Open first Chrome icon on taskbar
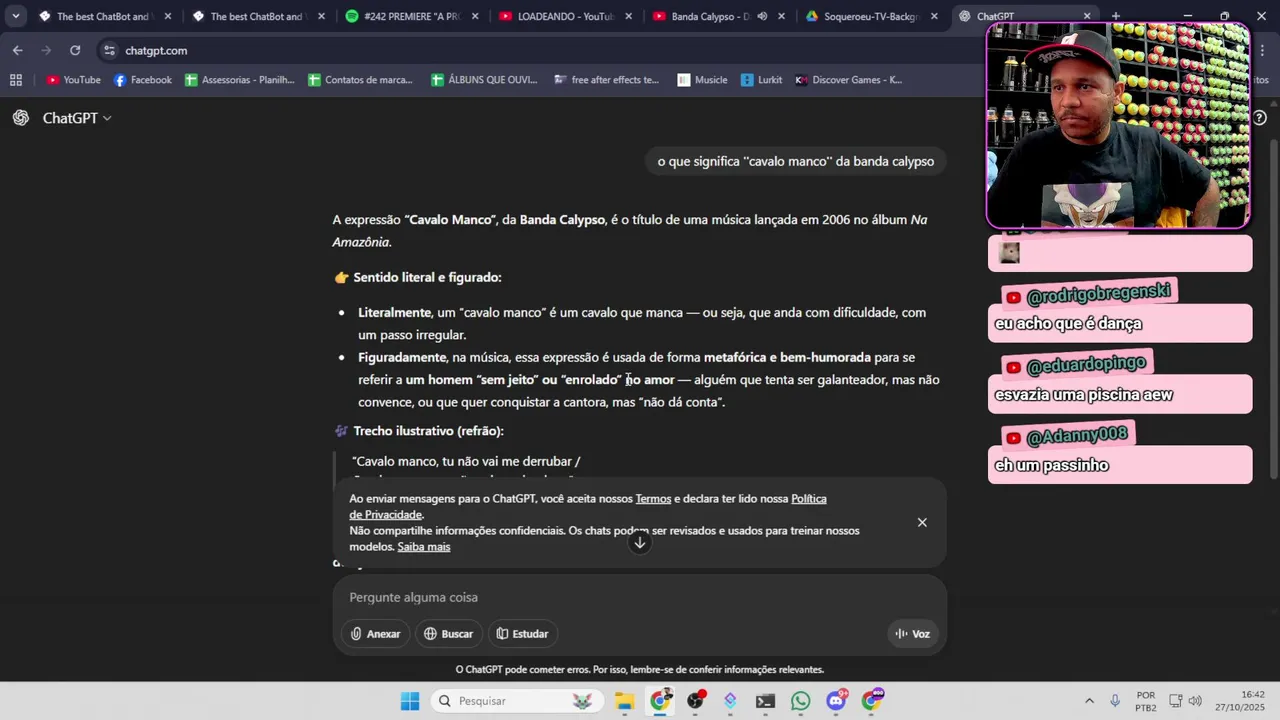Viewport: 1280px width, 720px height. (x=660, y=701)
